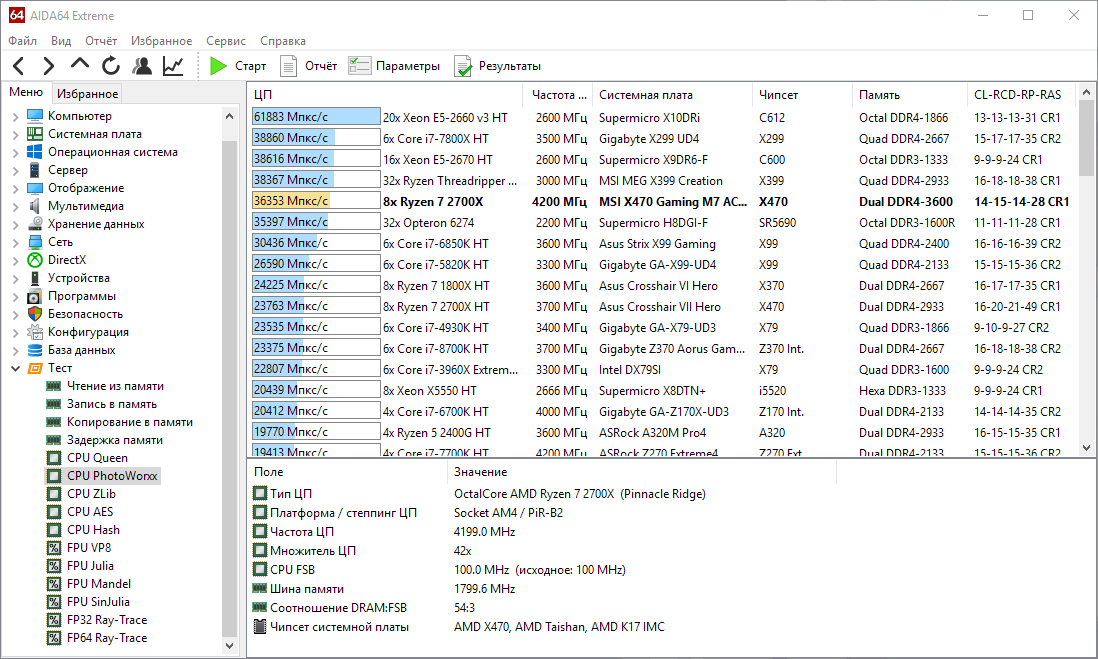Expand the База данных tree node
The width and height of the screenshot is (1098, 659).
(15, 350)
